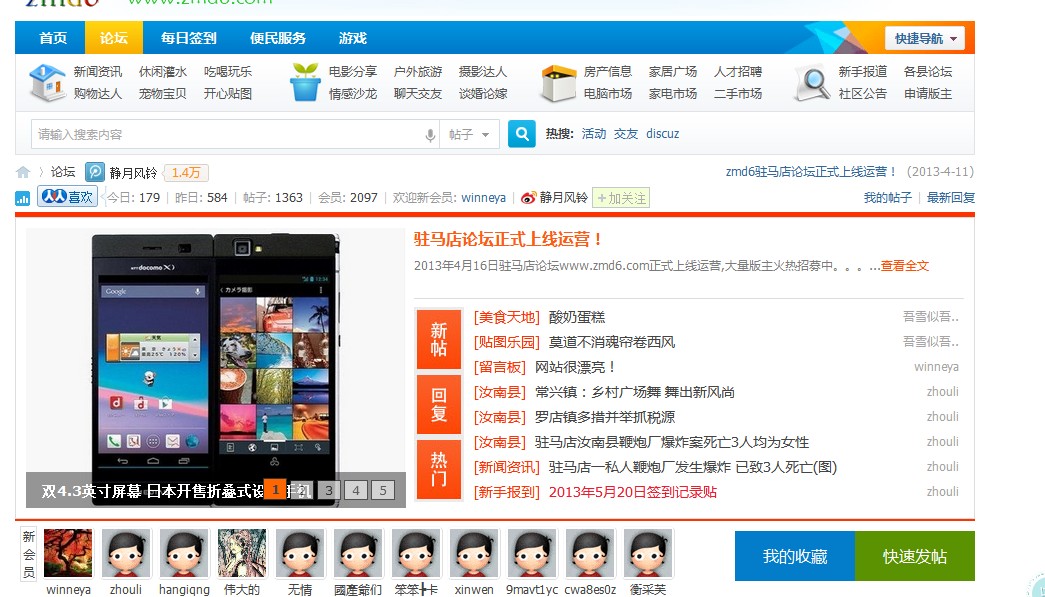Expand the 帖子 search type dropdown
Image resolution: width=1045 pixels, height=597 pixels.
(469, 135)
